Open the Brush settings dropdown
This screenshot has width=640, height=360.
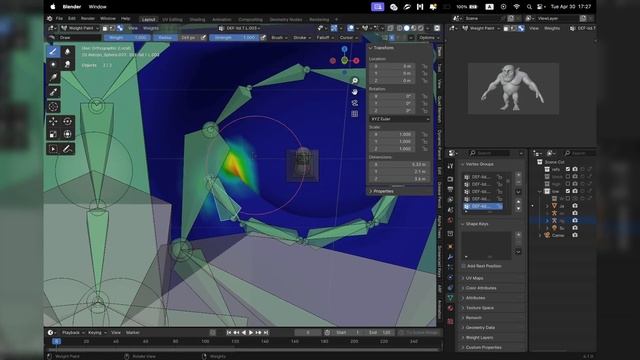click(x=279, y=38)
